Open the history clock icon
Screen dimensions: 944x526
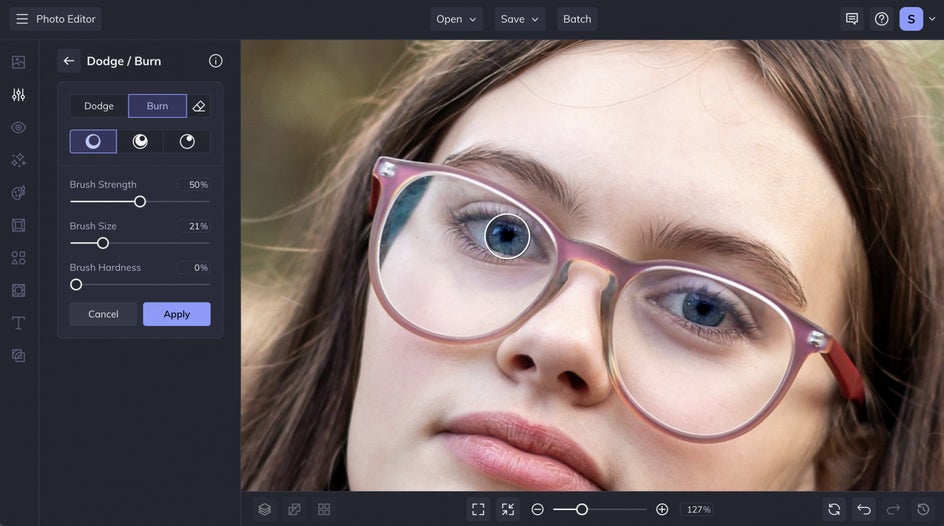pyautogui.click(x=923, y=510)
